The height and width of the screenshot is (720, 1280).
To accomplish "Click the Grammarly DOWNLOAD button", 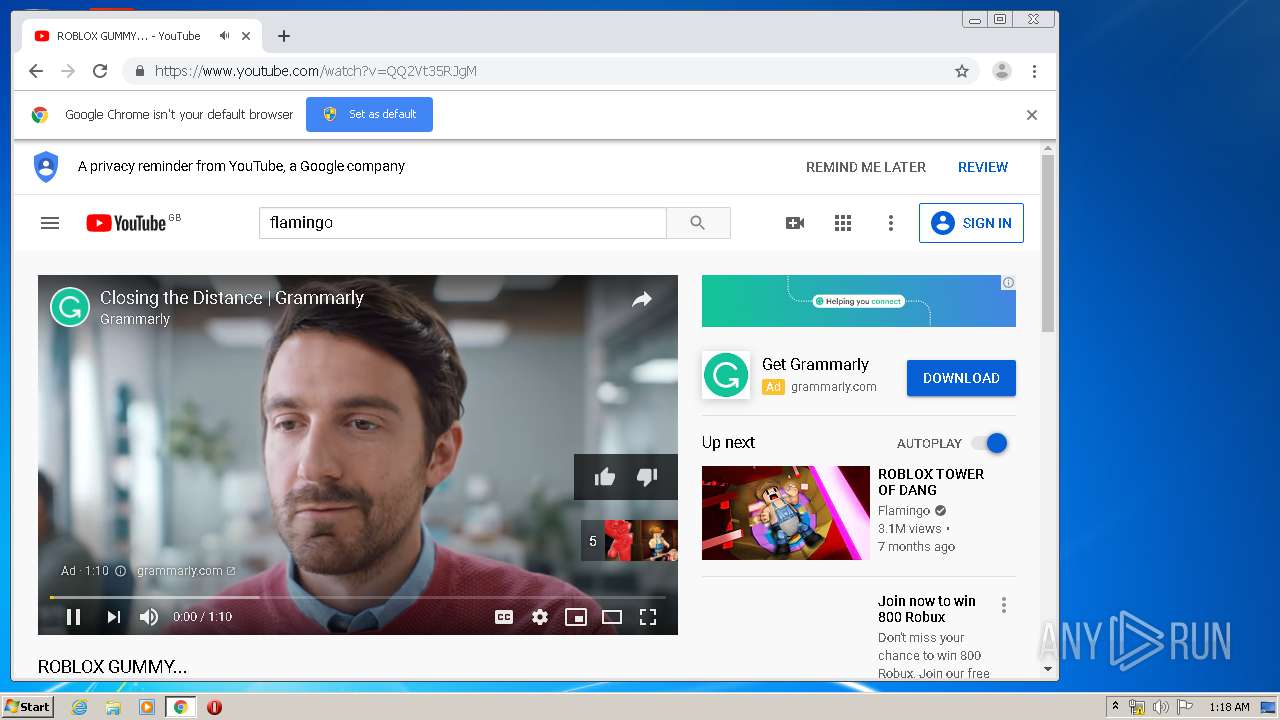I will [961, 378].
